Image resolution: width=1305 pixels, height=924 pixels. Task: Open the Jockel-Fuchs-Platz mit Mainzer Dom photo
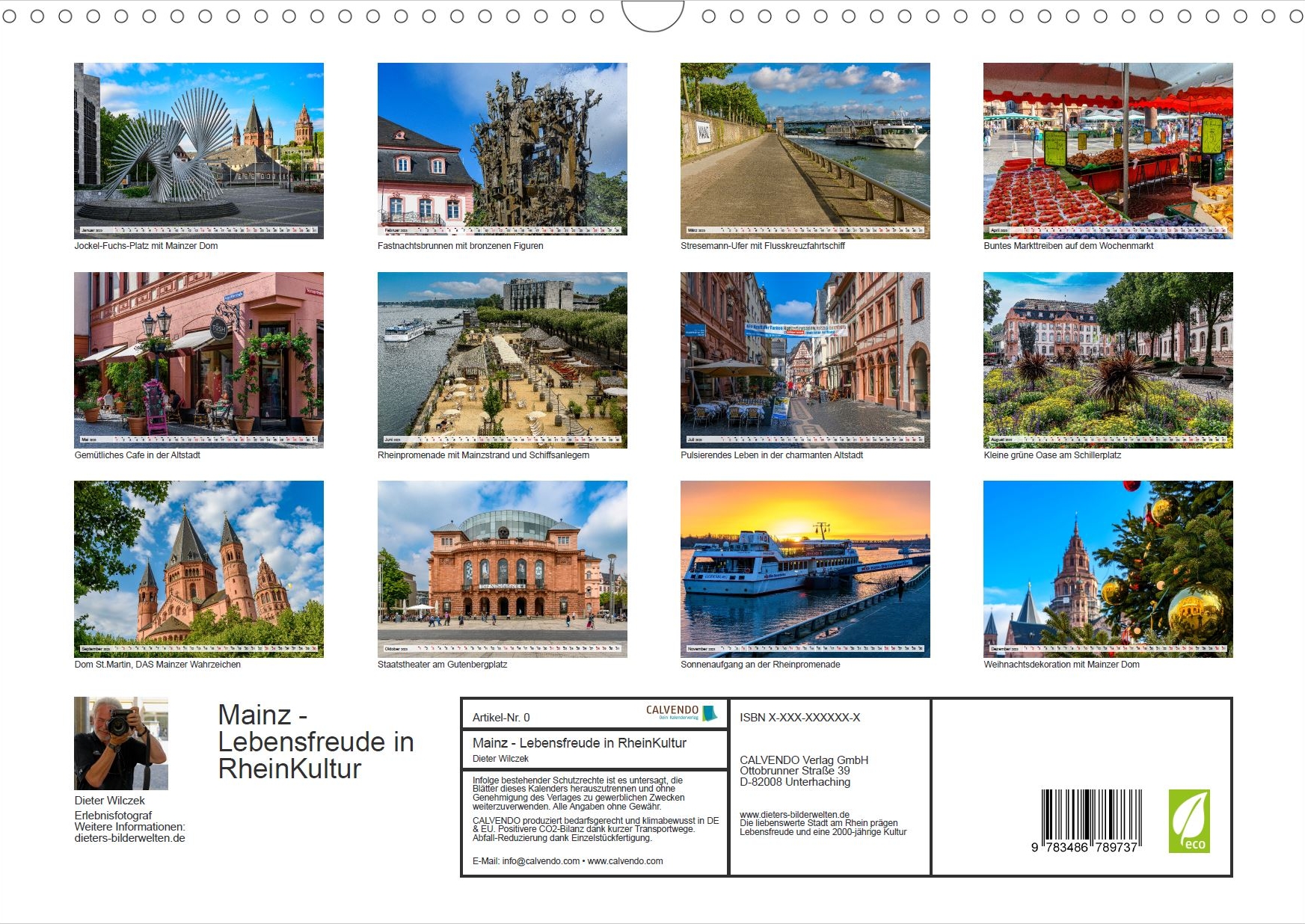coord(199,150)
